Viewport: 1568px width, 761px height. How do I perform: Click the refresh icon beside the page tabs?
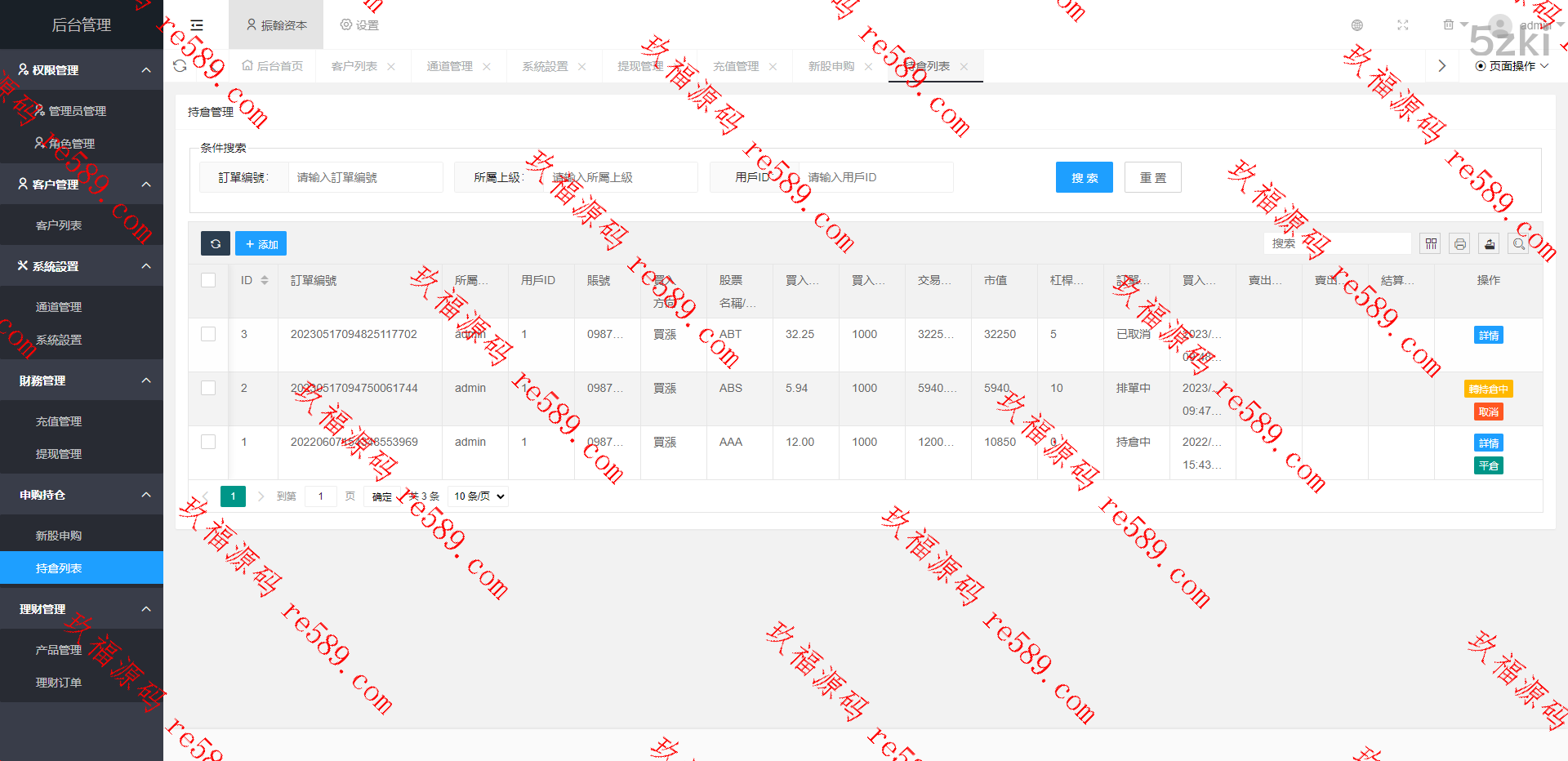tap(180, 66)
